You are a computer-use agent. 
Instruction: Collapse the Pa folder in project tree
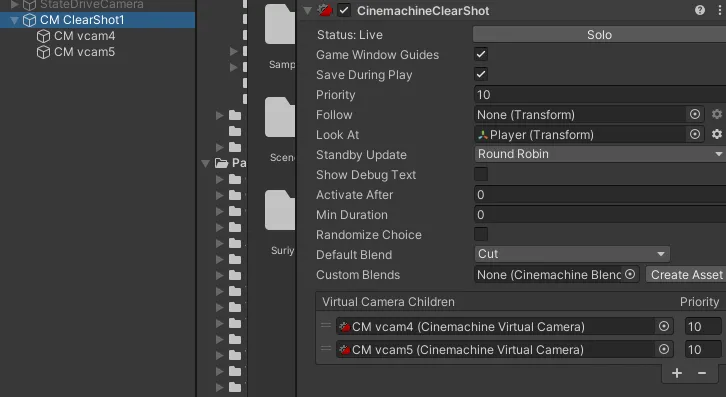tap(206, 163)
